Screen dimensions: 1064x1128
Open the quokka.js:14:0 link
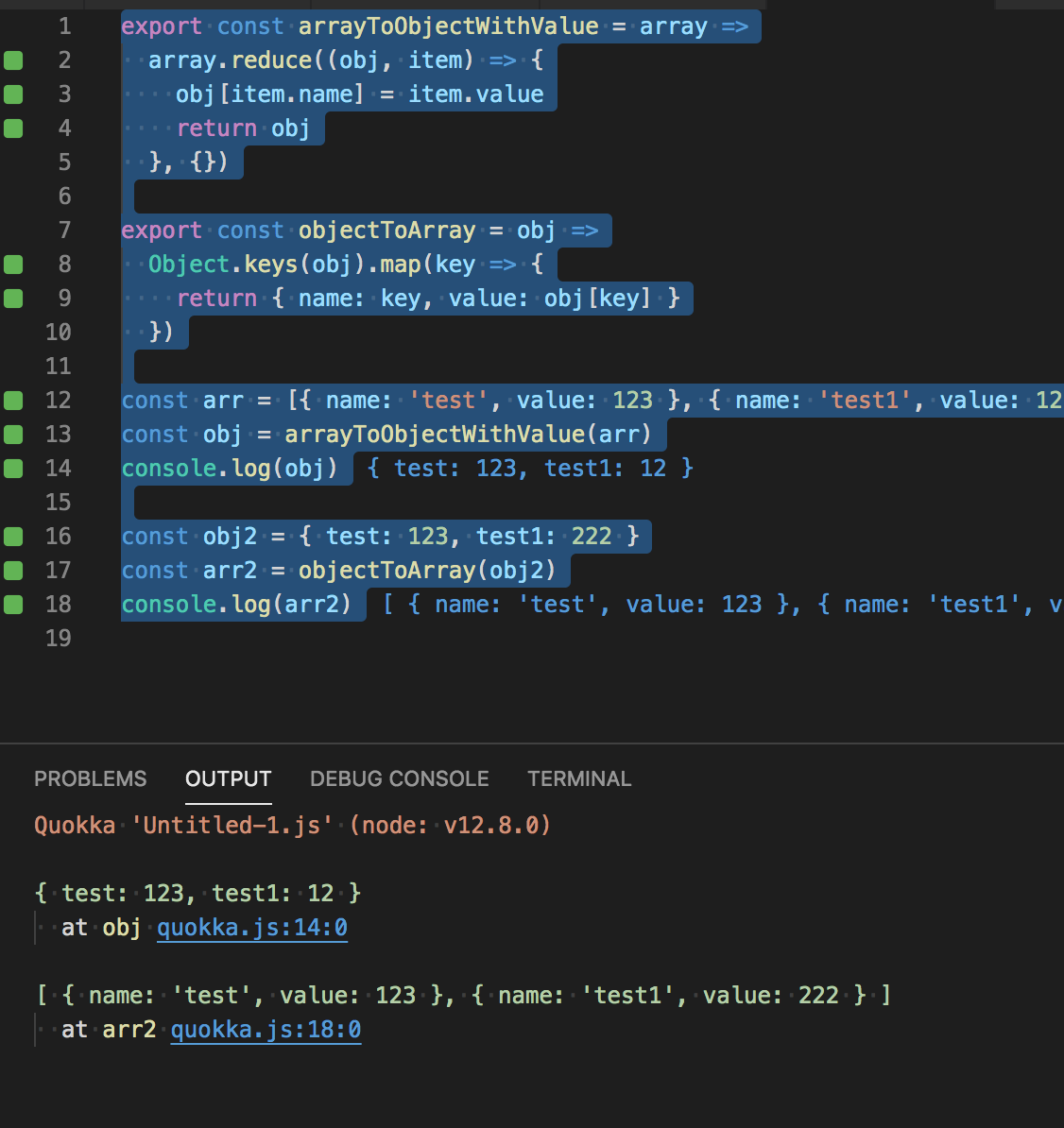pyautogui.click(x=251, y=927)
